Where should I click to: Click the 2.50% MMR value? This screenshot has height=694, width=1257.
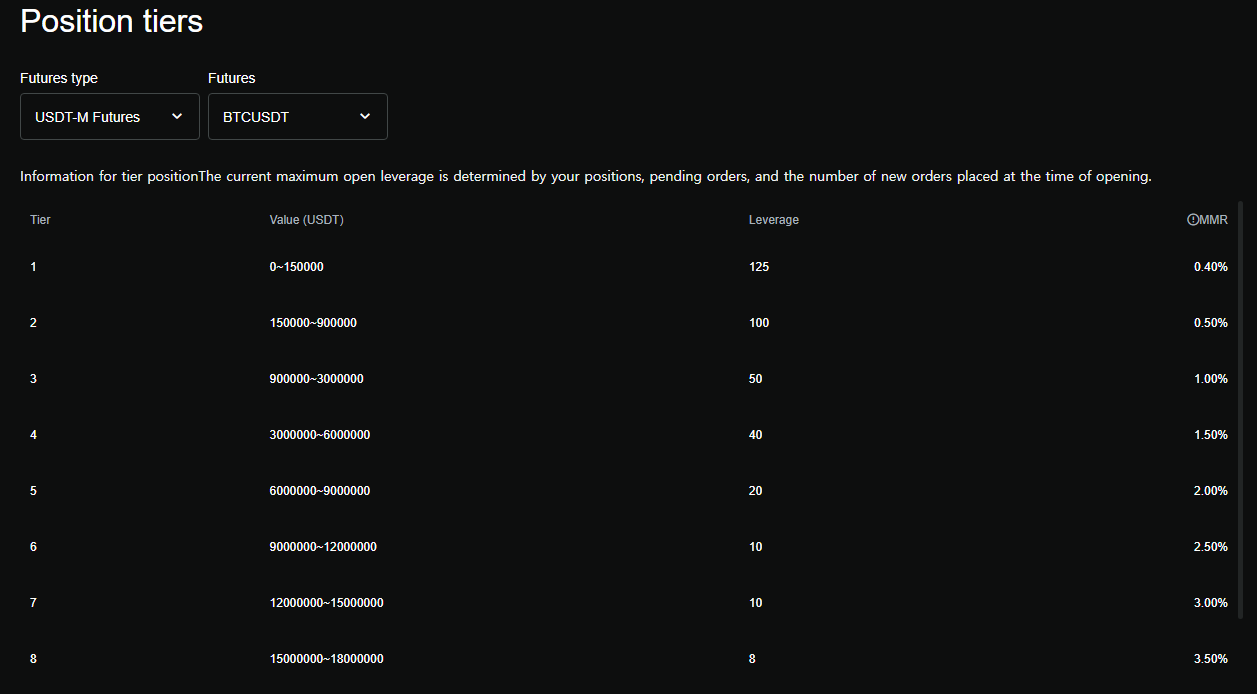[1210, 547]
